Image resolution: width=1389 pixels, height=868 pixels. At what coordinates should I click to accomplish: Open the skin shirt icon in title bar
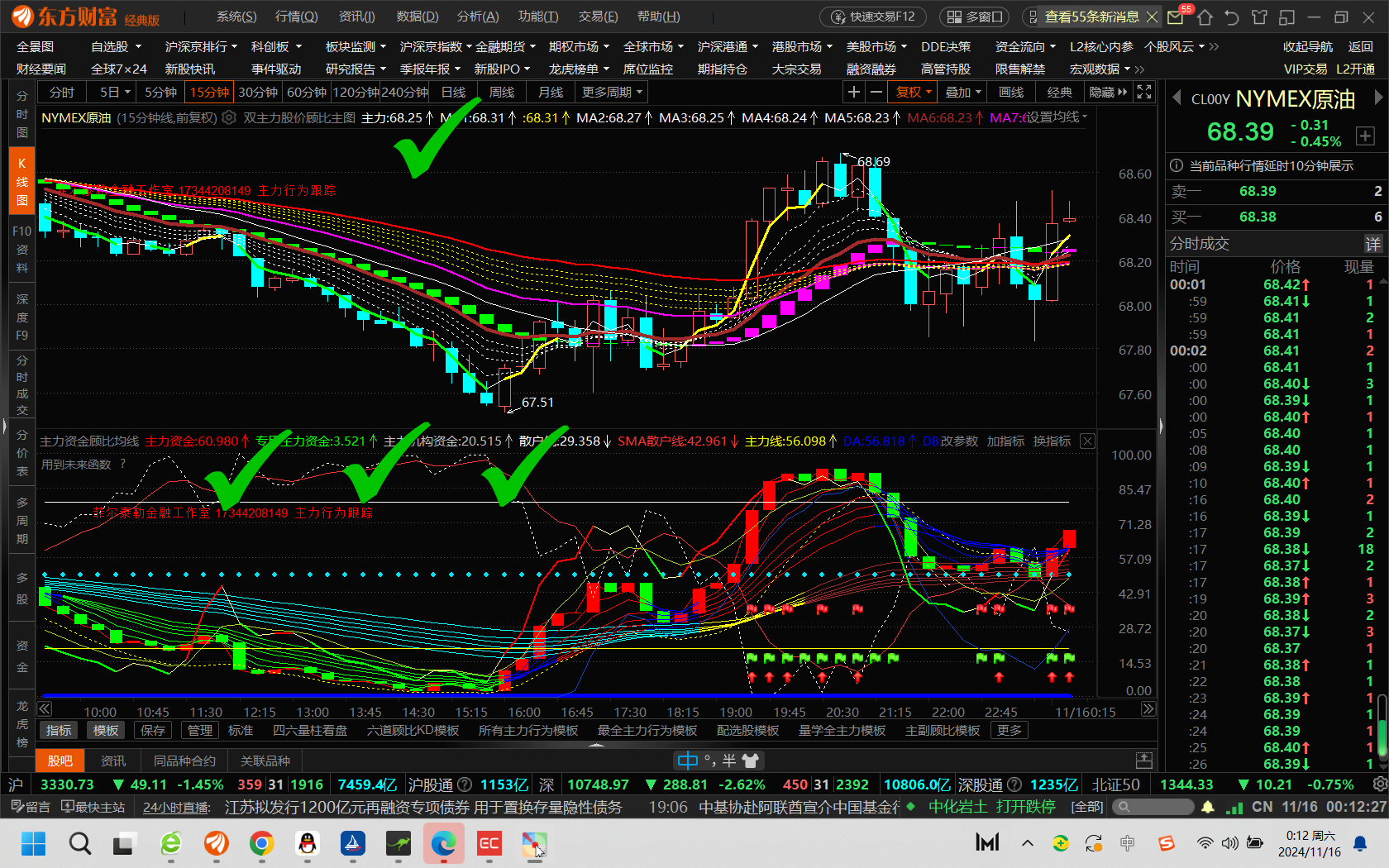point(1259,17)
